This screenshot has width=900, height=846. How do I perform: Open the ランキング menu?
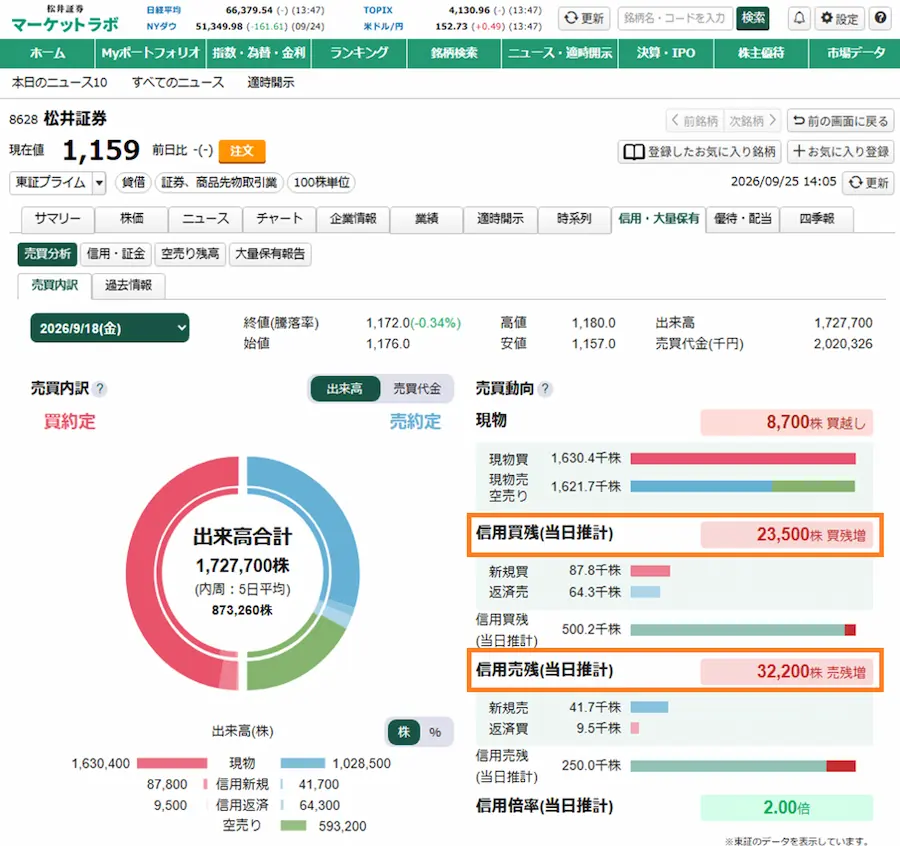click(x=359, y=53)
